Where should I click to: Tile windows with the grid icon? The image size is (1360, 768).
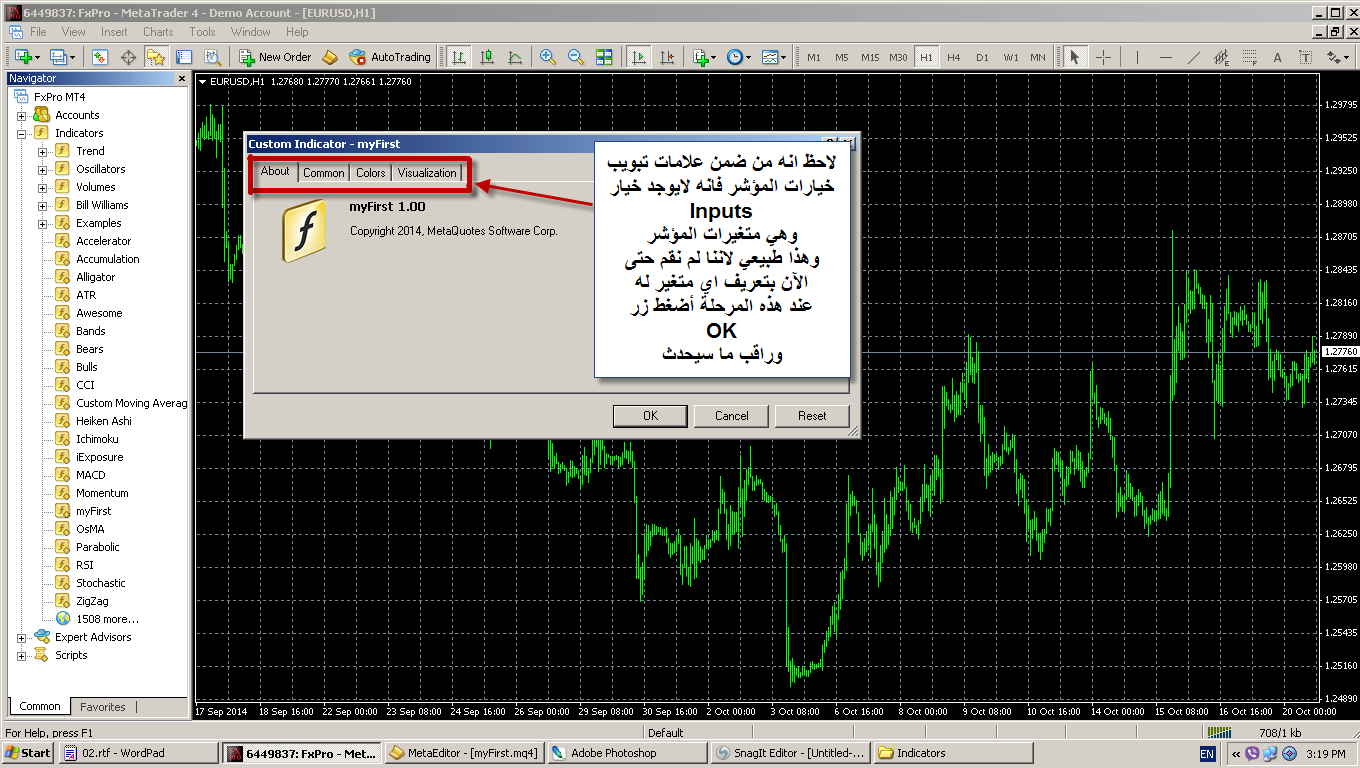[x=604, y=57]
